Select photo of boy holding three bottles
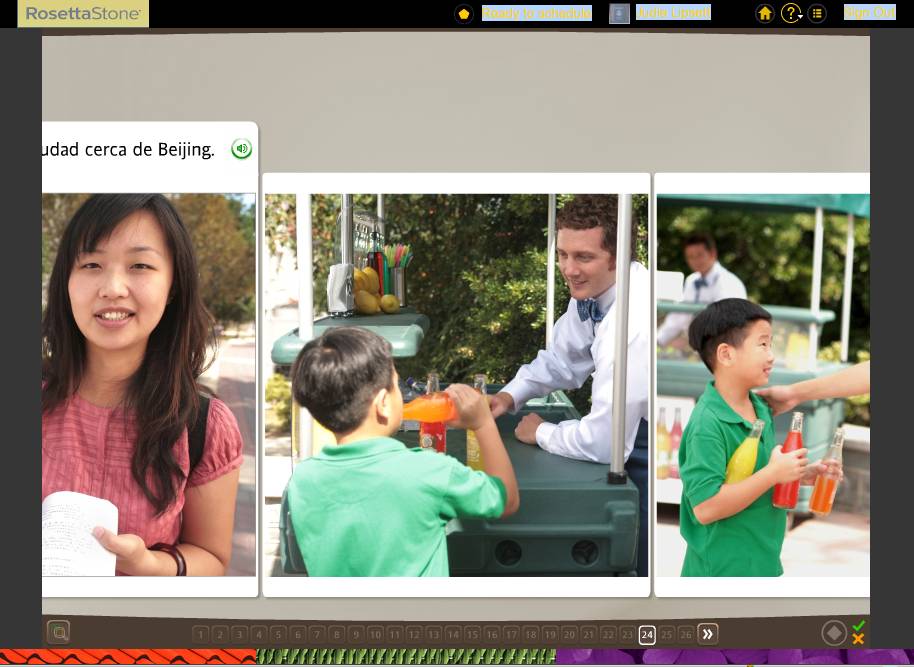Image resolution: width=914 pixels, height=667 pixels. (x=763, y=385)
